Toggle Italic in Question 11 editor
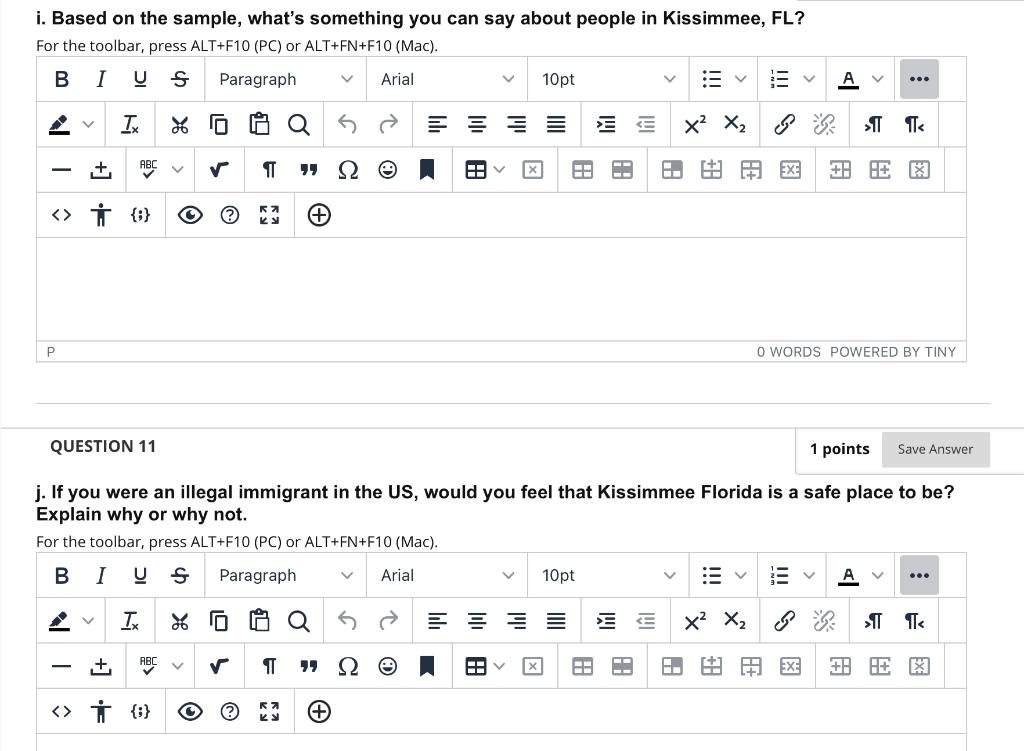Image resolution: width=1024 pixels, height=751 pixels. coord(101,575)
